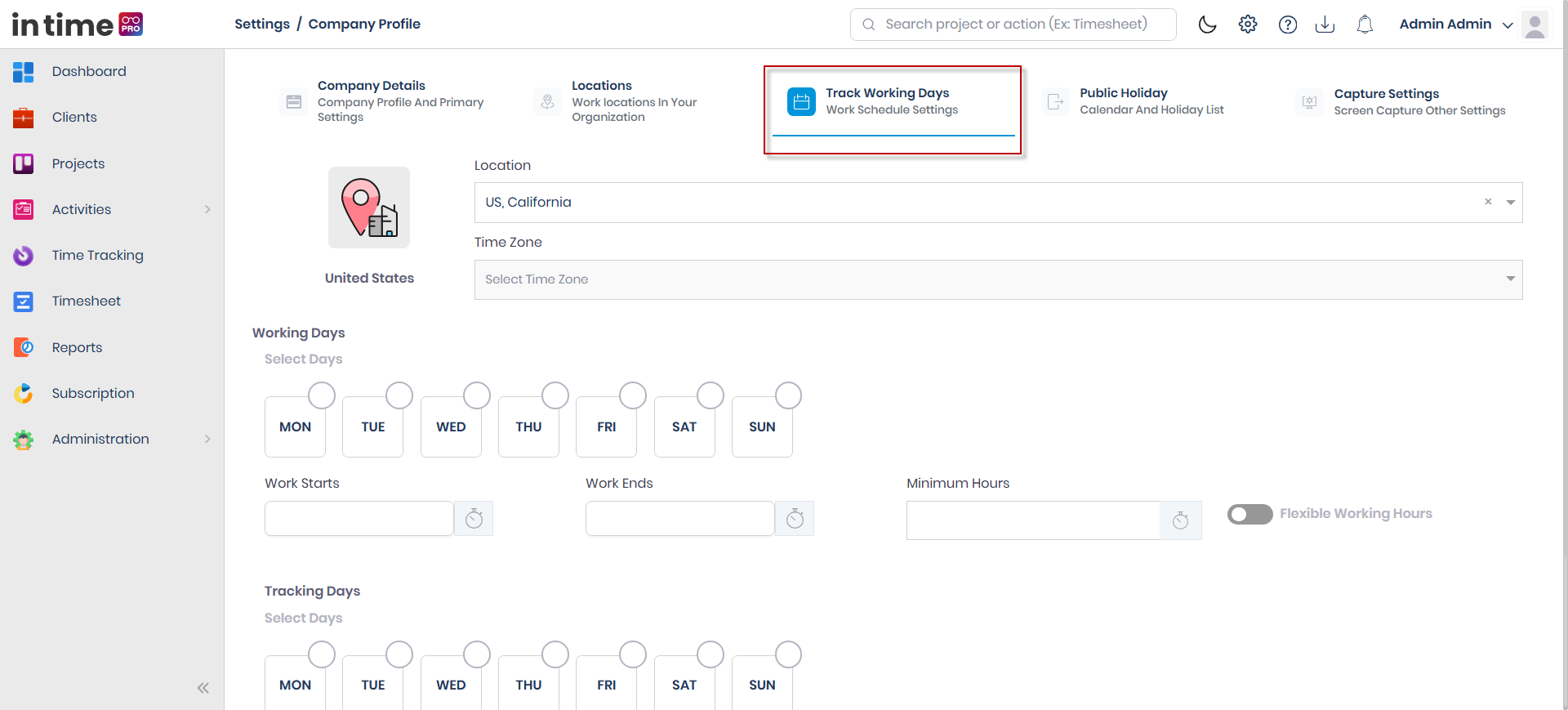This screenshot has width=1568, height=710.
Task: Open Work Ends time picker icon
Action: [x=795, y=519]
